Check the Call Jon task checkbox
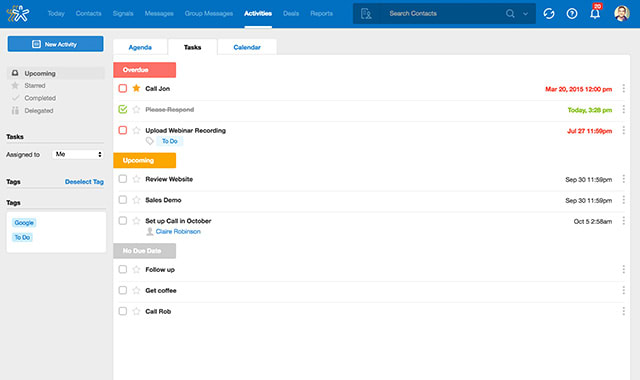The height and width of the screenshot is (380, 640). (122, 88)
